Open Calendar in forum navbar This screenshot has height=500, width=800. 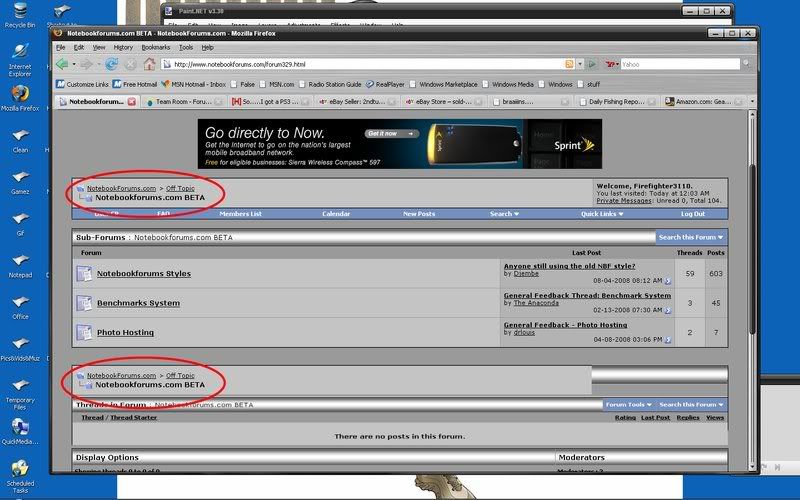click(336, 214)
